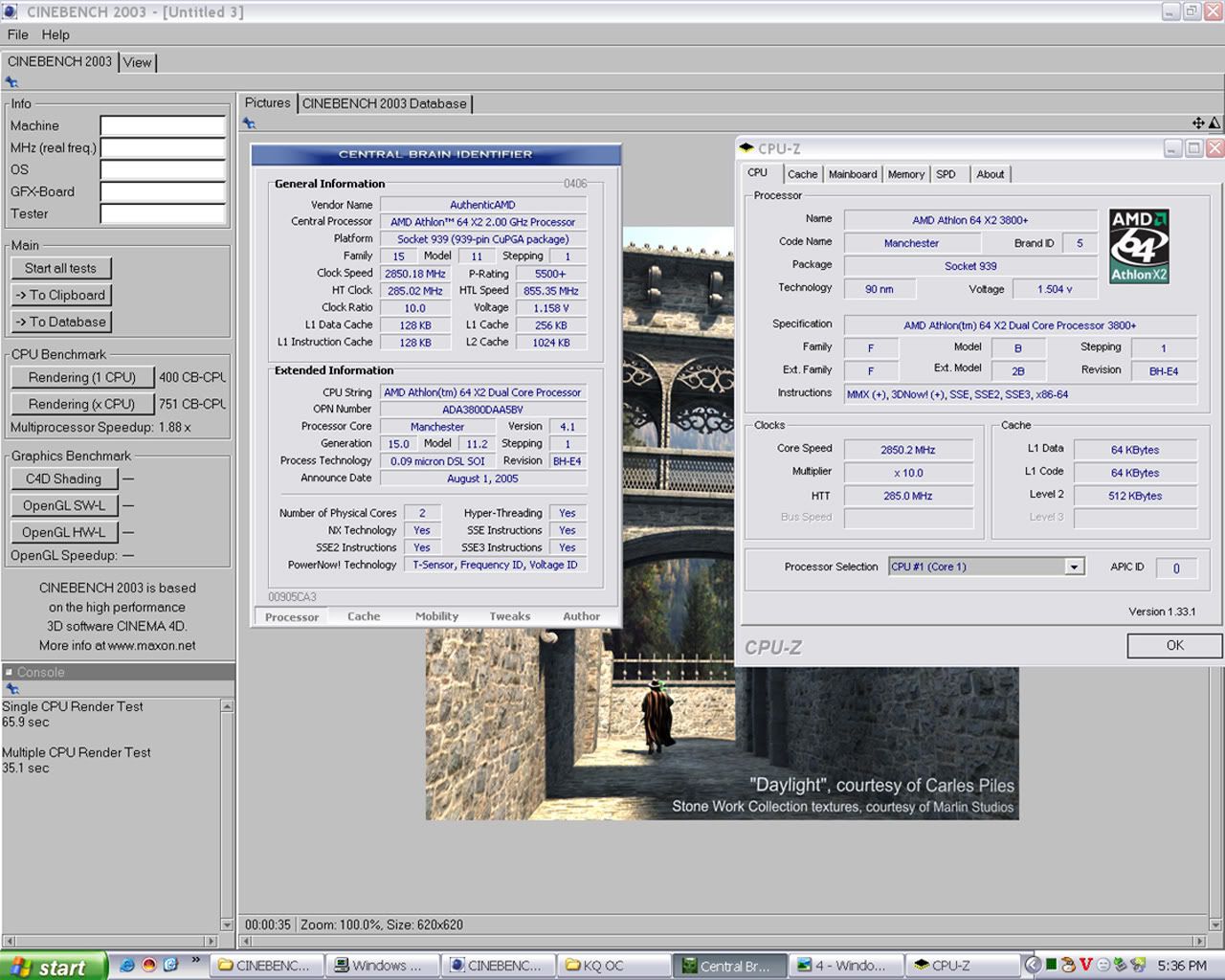Click the gray smiley face tray icon

pyautogui.click(x=1102, y=965)
